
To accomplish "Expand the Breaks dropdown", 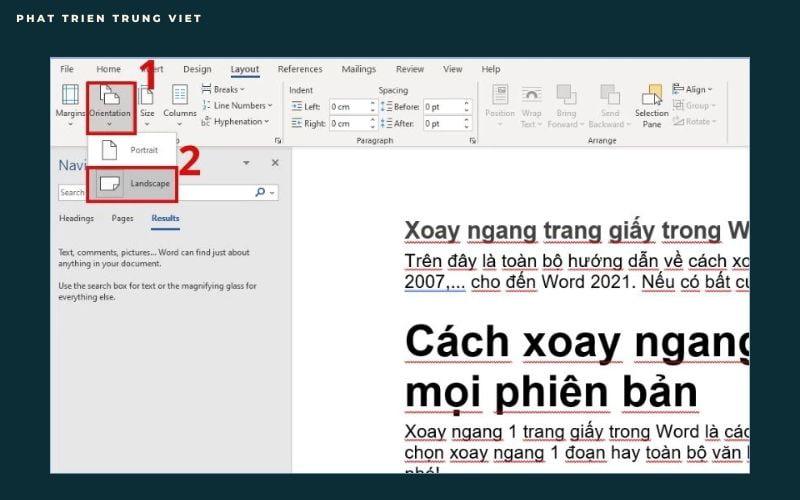I will (225, 89).
